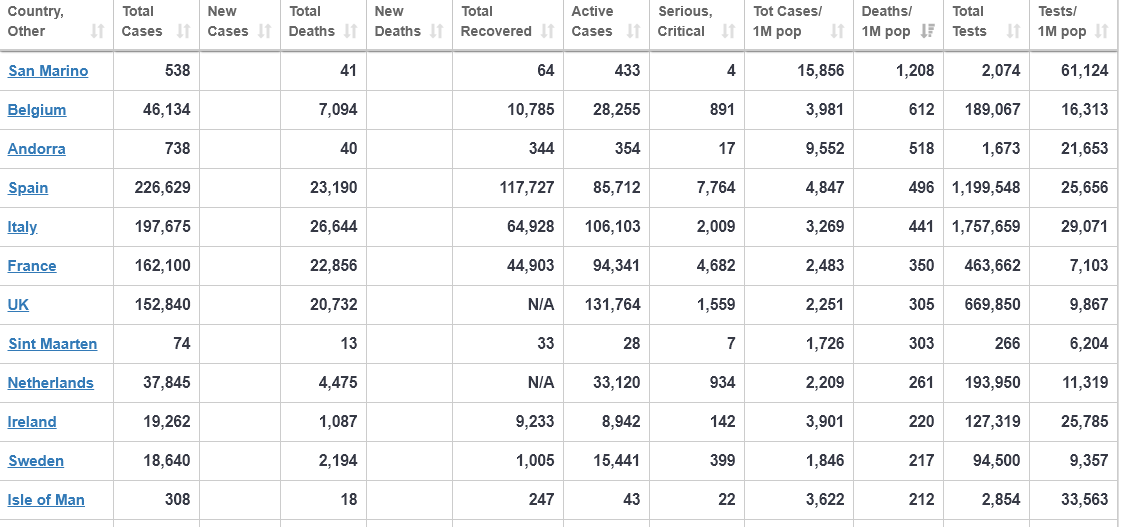The image size is (1122, 527).
Task: Click the Total Tests sort arrows
Action: [x=1013, y=32]
